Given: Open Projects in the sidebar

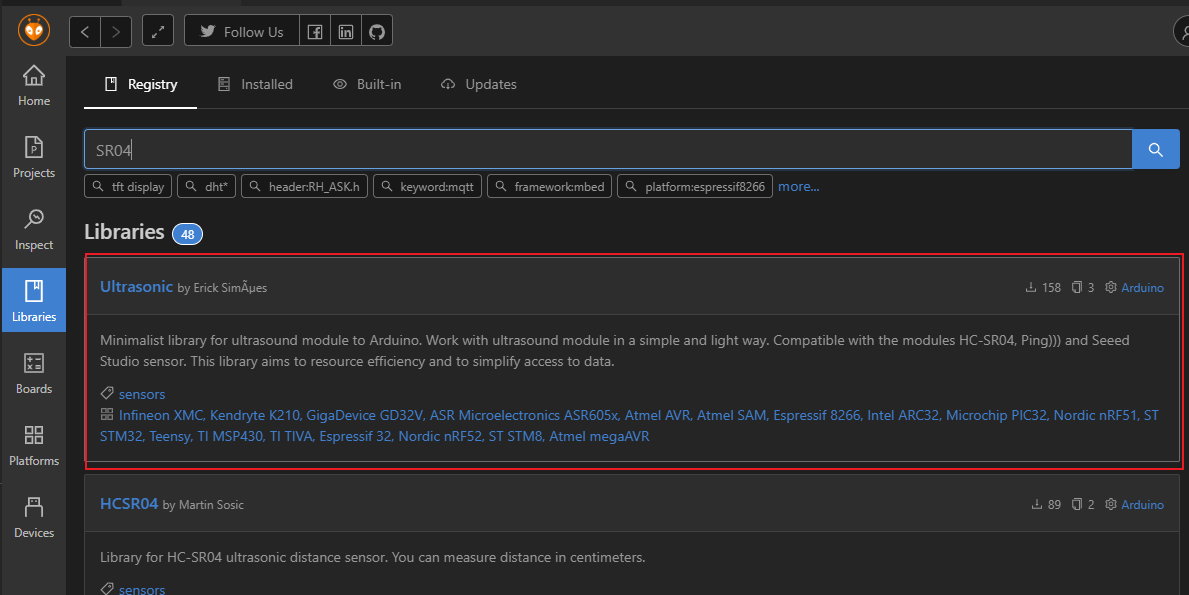Looking at the screenshot, I should pos(33,157).
